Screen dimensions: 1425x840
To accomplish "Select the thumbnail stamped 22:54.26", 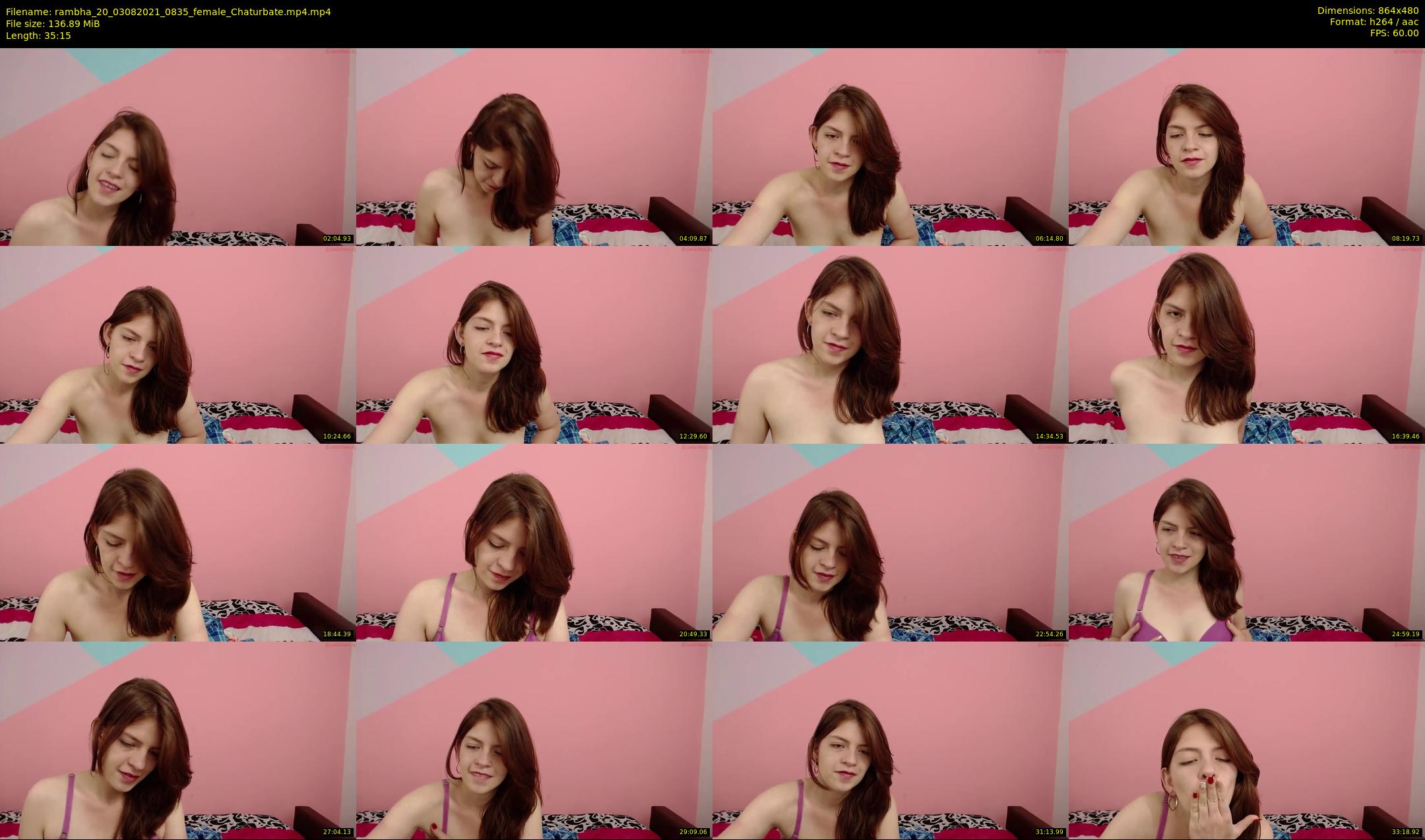I will [891, 542].
